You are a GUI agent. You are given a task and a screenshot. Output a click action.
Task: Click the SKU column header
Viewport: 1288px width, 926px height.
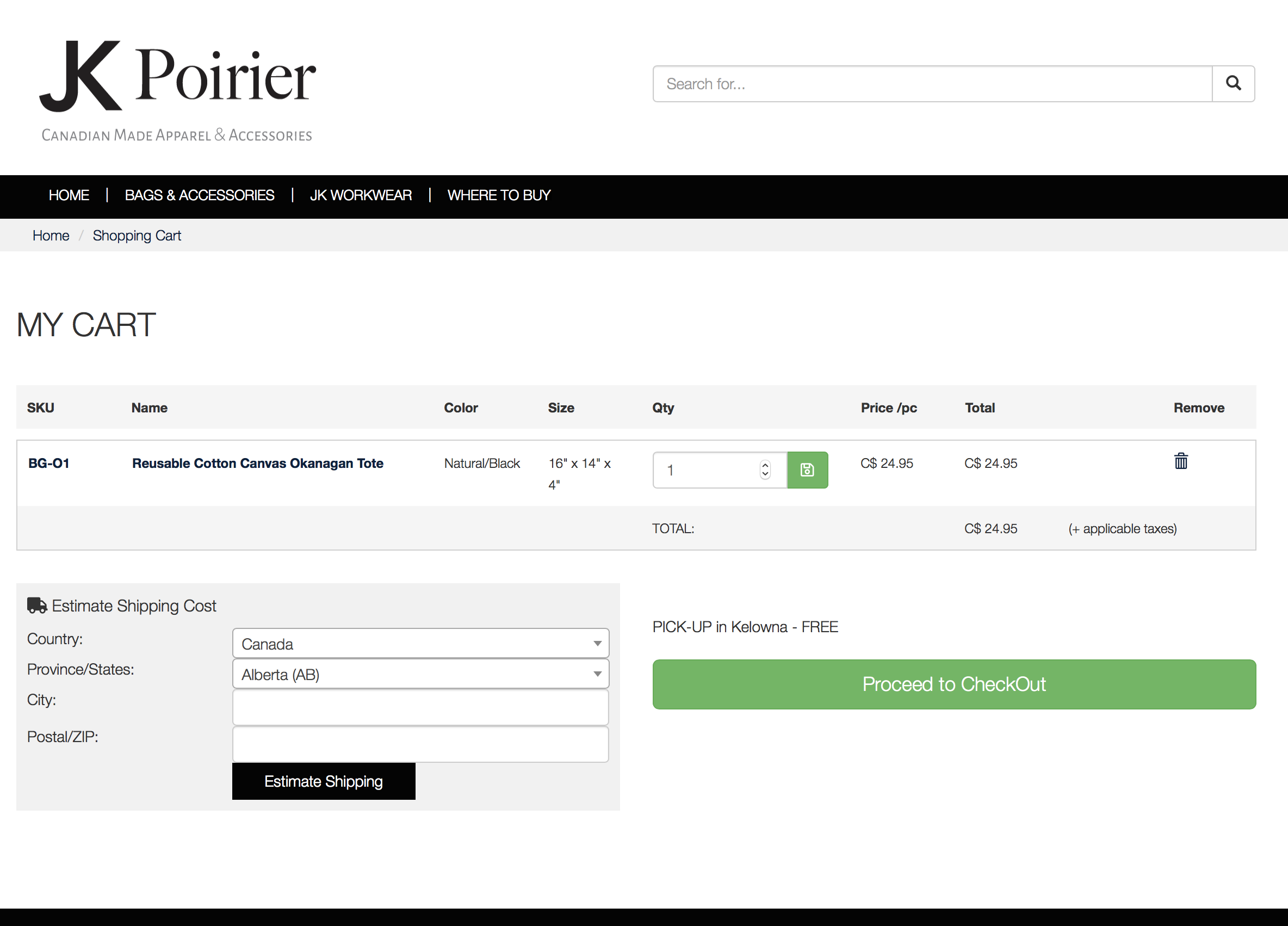40,408
